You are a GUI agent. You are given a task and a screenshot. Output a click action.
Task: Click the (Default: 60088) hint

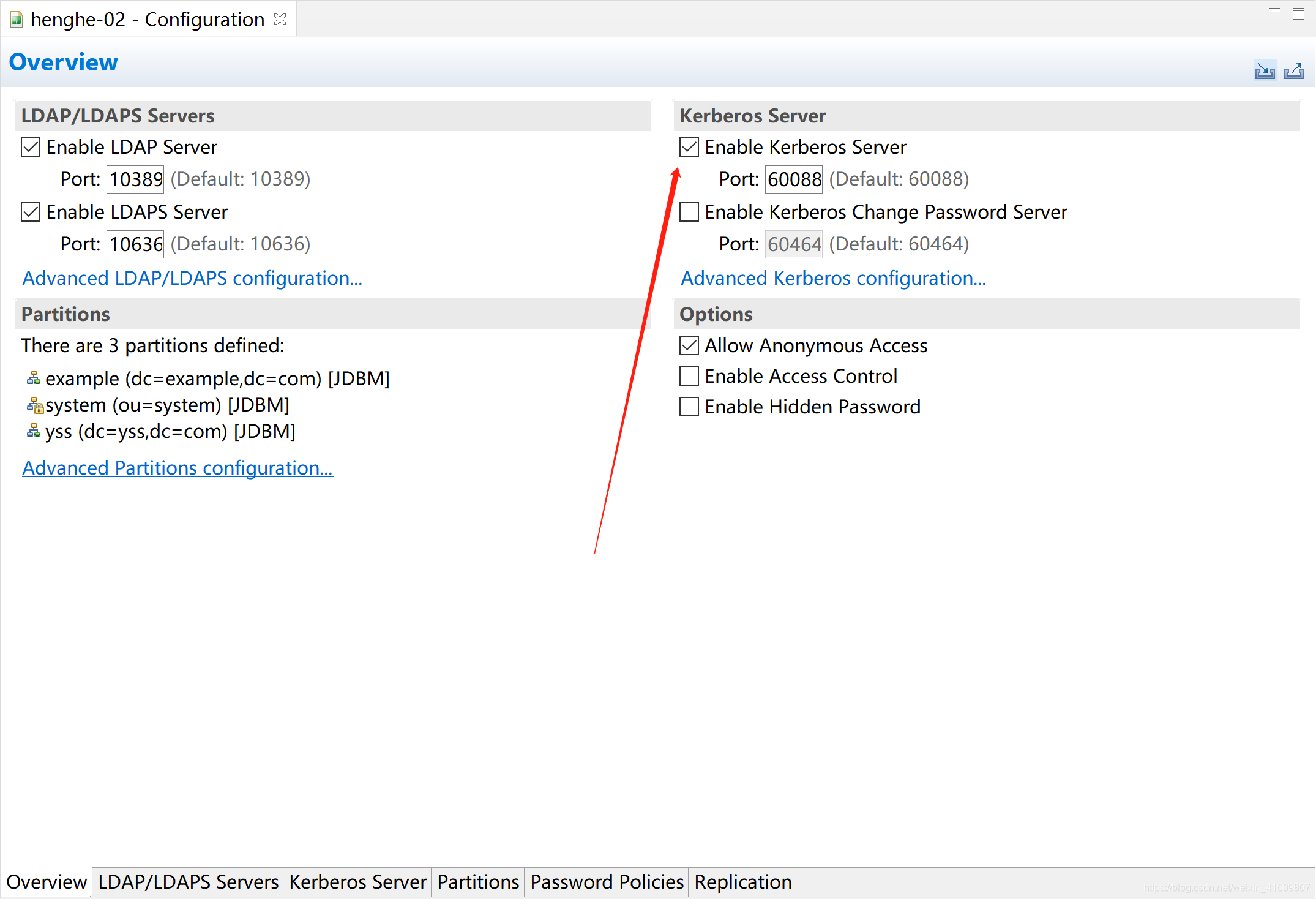click(899, 179)
